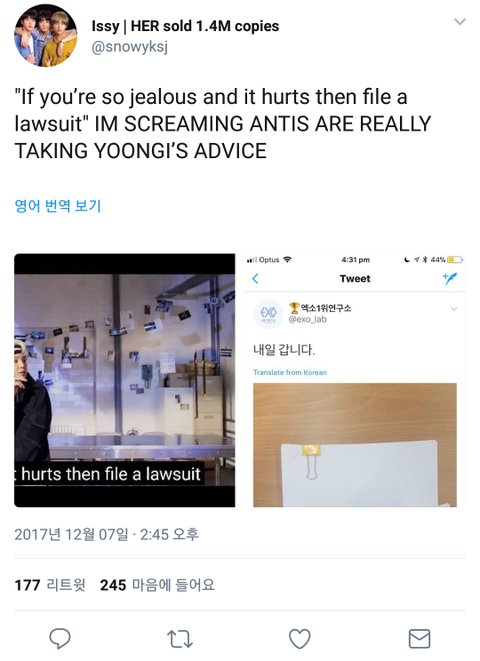Tap the back arrow in embedded screenshot
This screenshot has width=480, height=661.
pos(255,278)
